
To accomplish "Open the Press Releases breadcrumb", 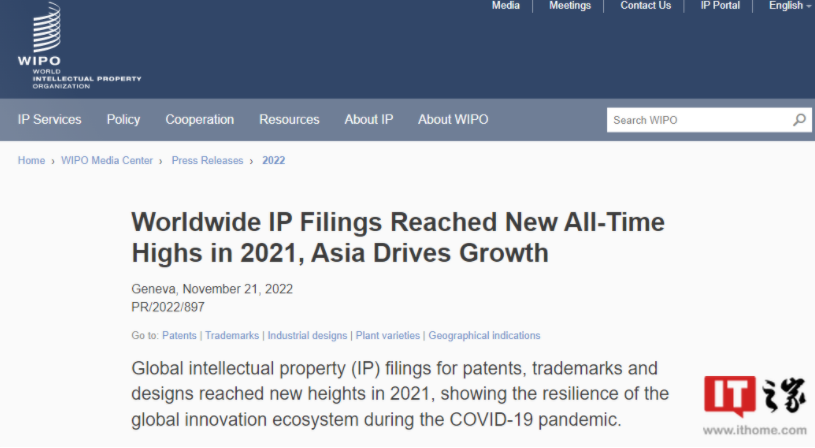I will (207, 160).
